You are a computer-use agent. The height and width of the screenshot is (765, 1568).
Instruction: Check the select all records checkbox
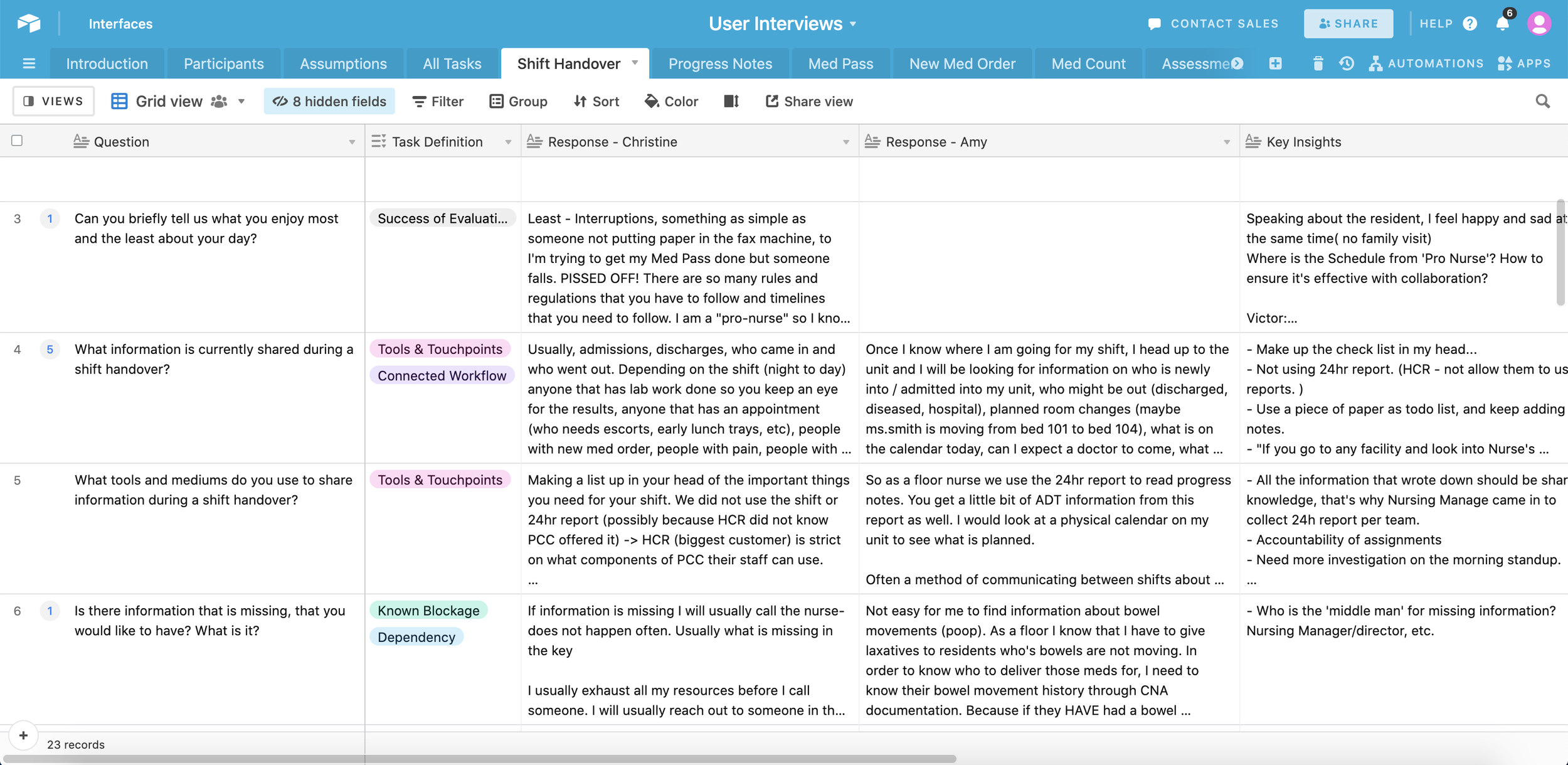pos(17,141)
